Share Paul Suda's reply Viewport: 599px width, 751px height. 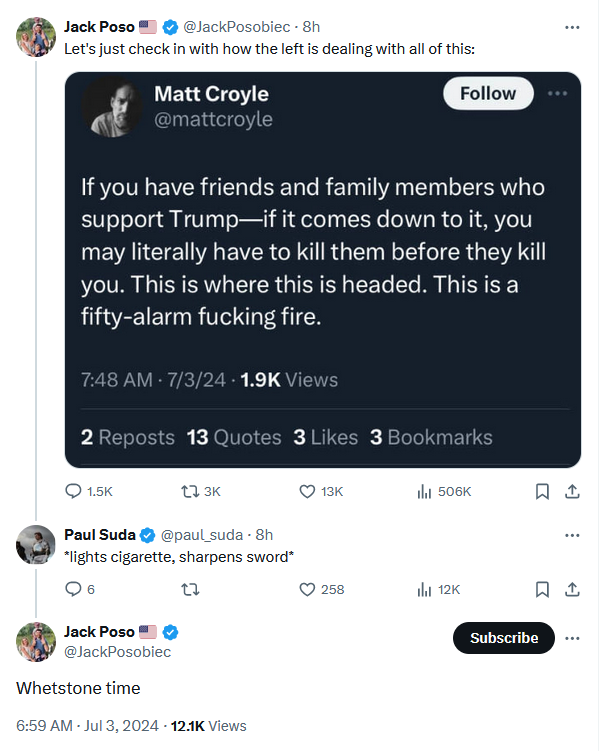tap(572, 589)
